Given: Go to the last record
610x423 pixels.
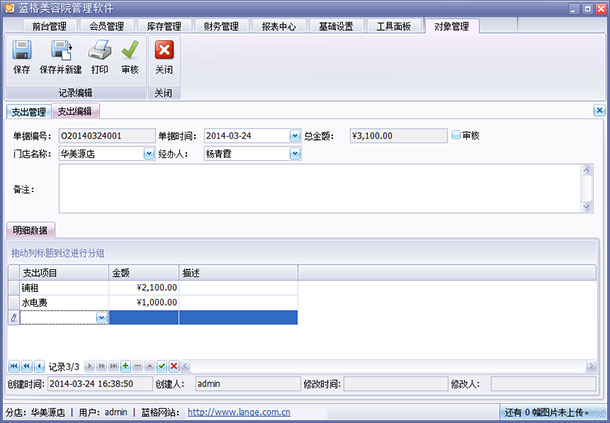Looking at the screenshot, I should tap(113, 366).
